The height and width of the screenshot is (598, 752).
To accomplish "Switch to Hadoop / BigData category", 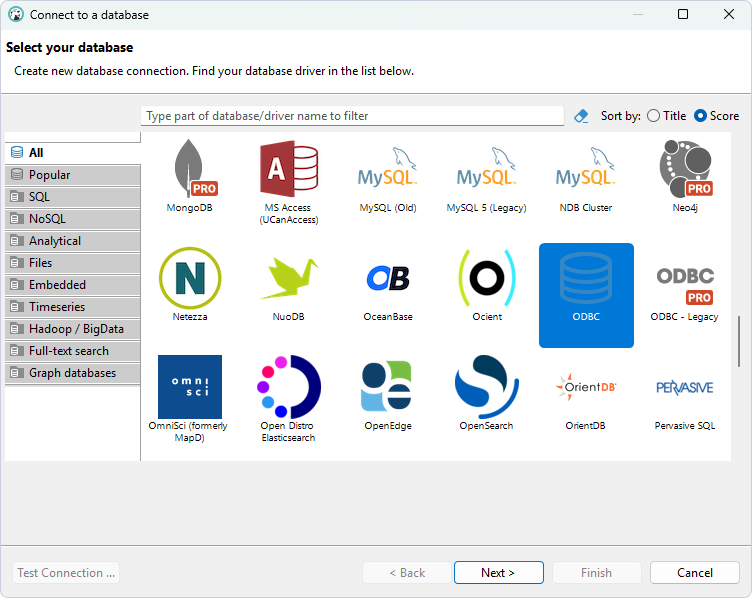I will click(x=73, y=329).
